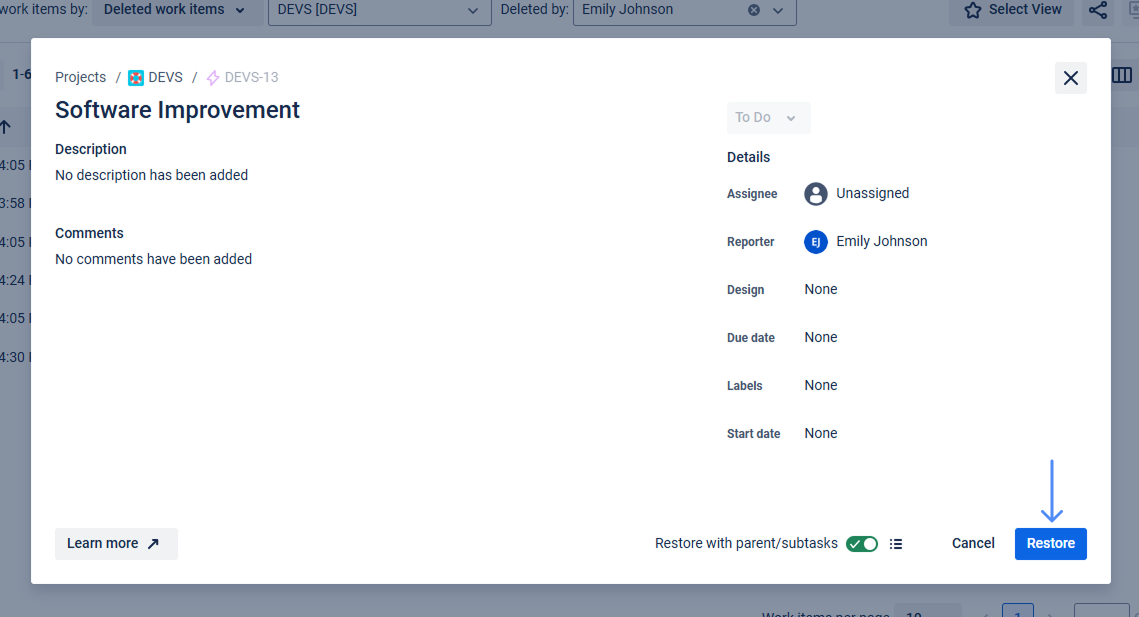Click the DEVS project icon in breadcrumb

[x=136, y=78]
